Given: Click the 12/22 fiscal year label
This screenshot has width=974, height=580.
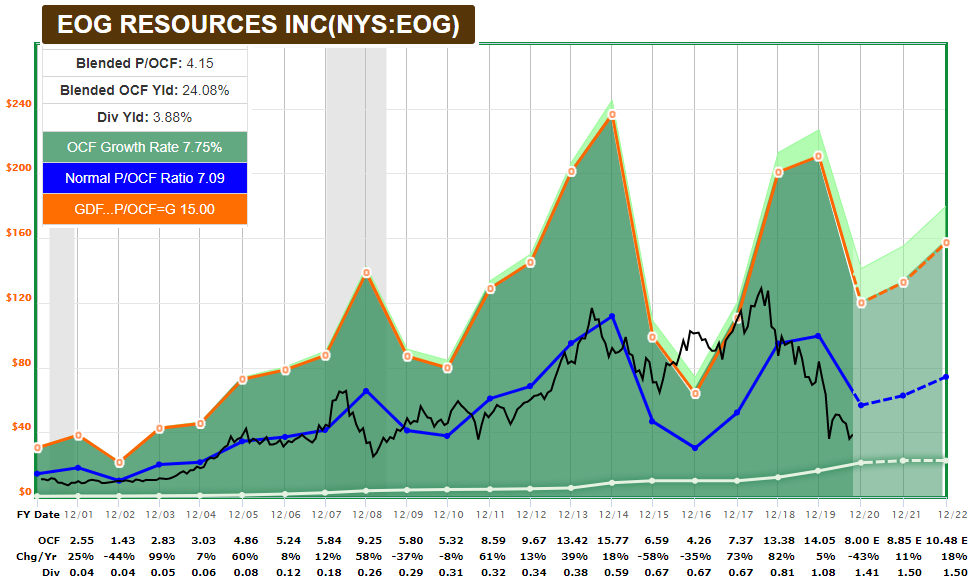Looking at the screenshot, I should tap(953, 515).
